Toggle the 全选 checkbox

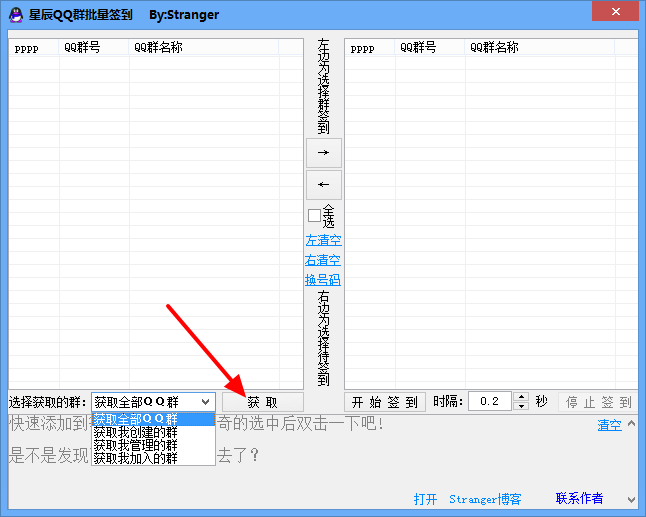click(314, 215)
